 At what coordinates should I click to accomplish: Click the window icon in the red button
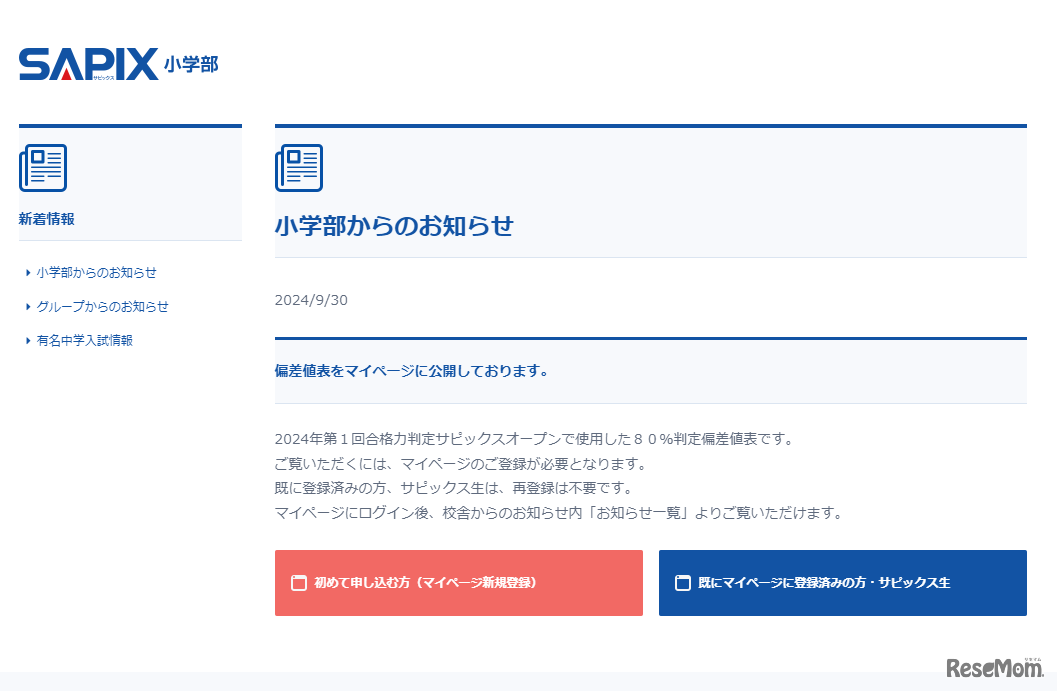[299, 583]
